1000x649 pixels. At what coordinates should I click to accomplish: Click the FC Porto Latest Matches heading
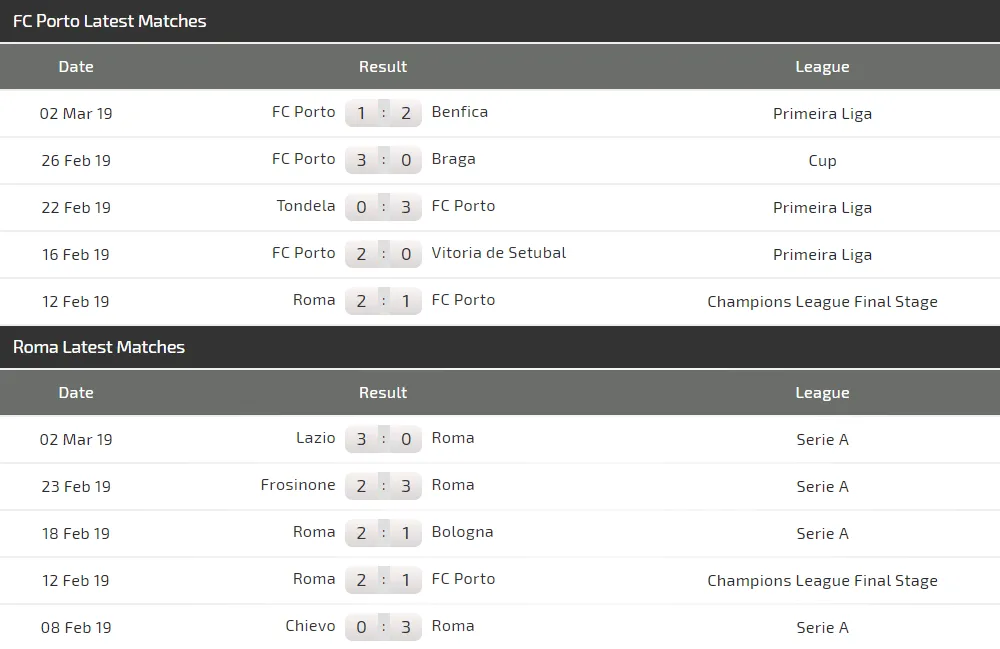pyautogui.click(x=110, y=21)
